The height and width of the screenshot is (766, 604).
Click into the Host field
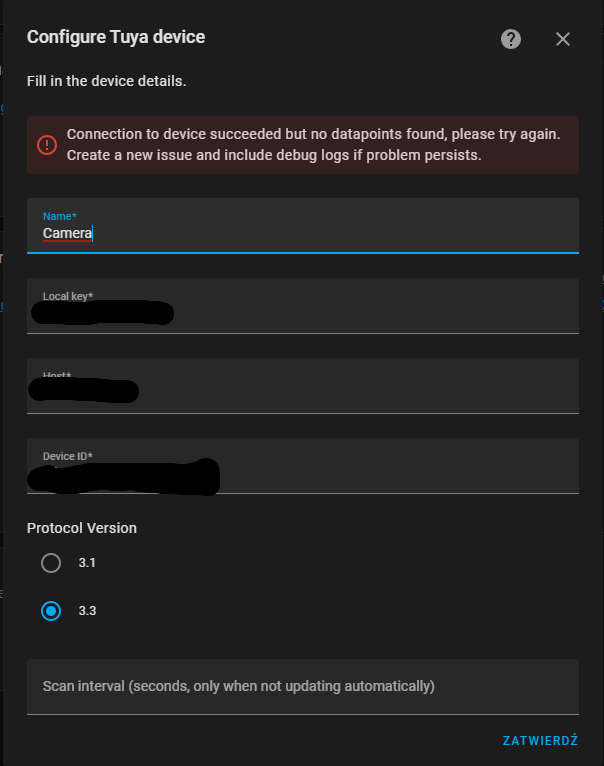302,386
